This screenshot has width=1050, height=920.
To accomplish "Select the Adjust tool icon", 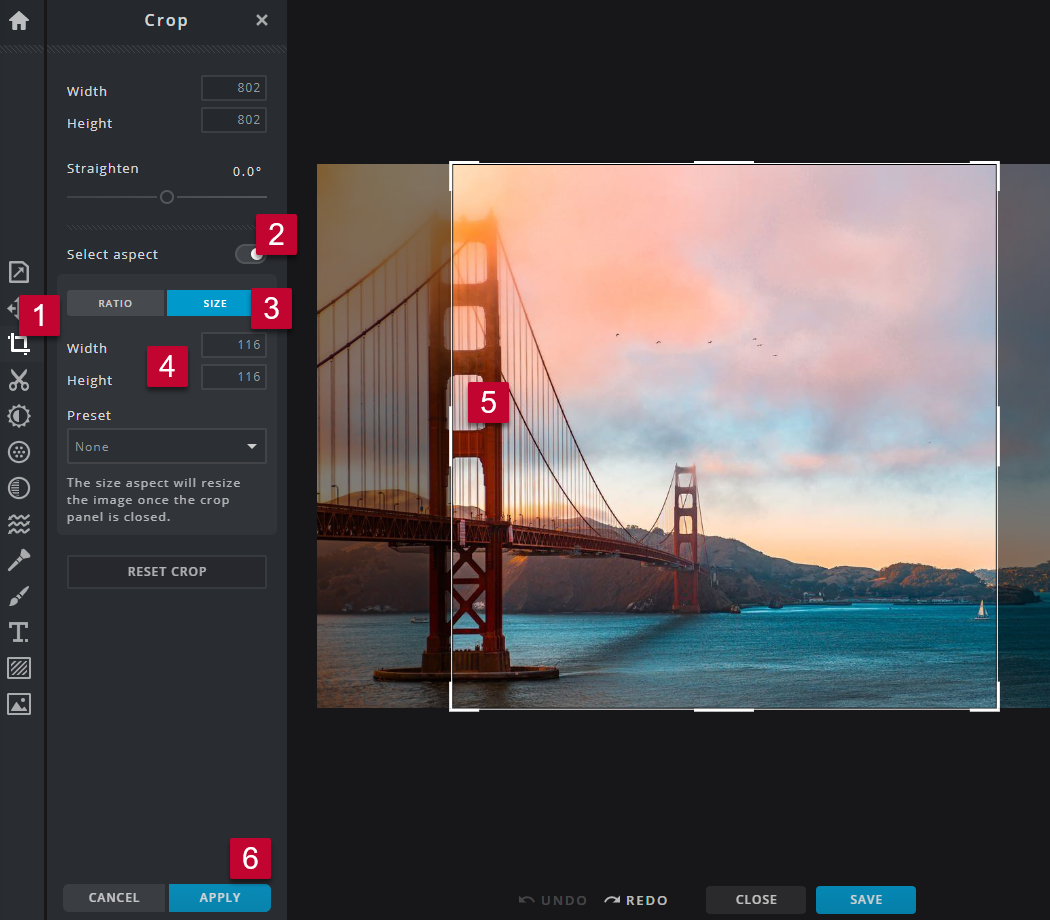I will pos(20,416).
